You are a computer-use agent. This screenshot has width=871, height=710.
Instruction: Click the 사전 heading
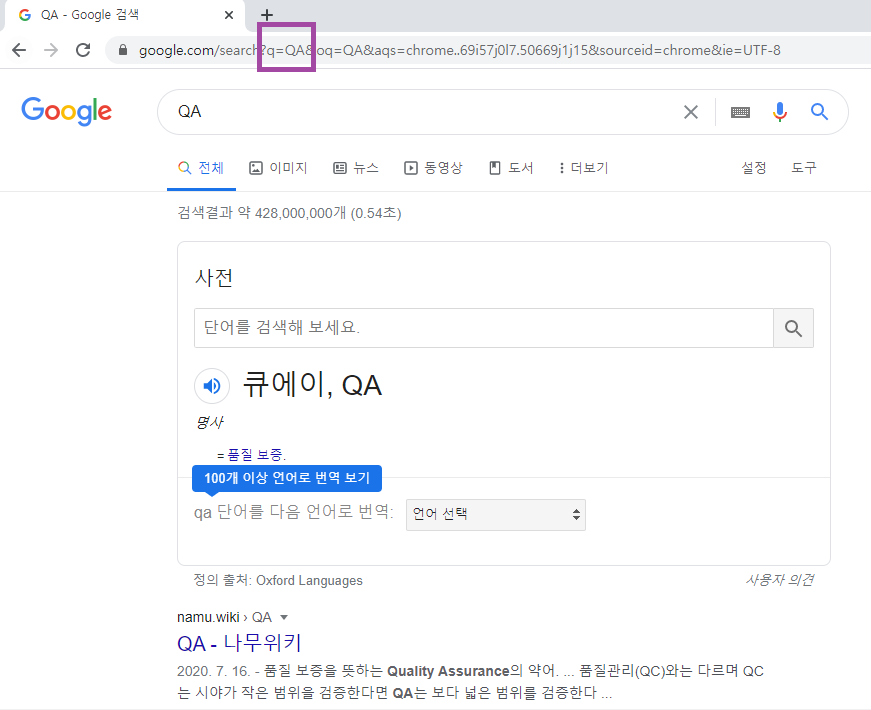(x=214, y=277)
